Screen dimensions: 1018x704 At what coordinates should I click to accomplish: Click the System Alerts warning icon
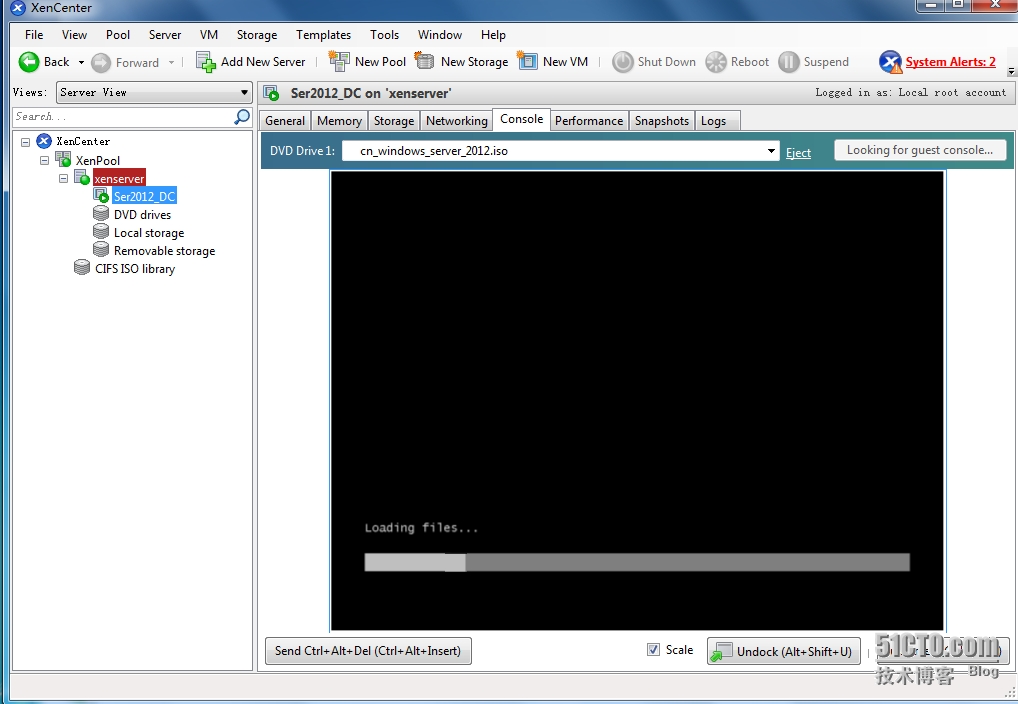coord(890,62)
